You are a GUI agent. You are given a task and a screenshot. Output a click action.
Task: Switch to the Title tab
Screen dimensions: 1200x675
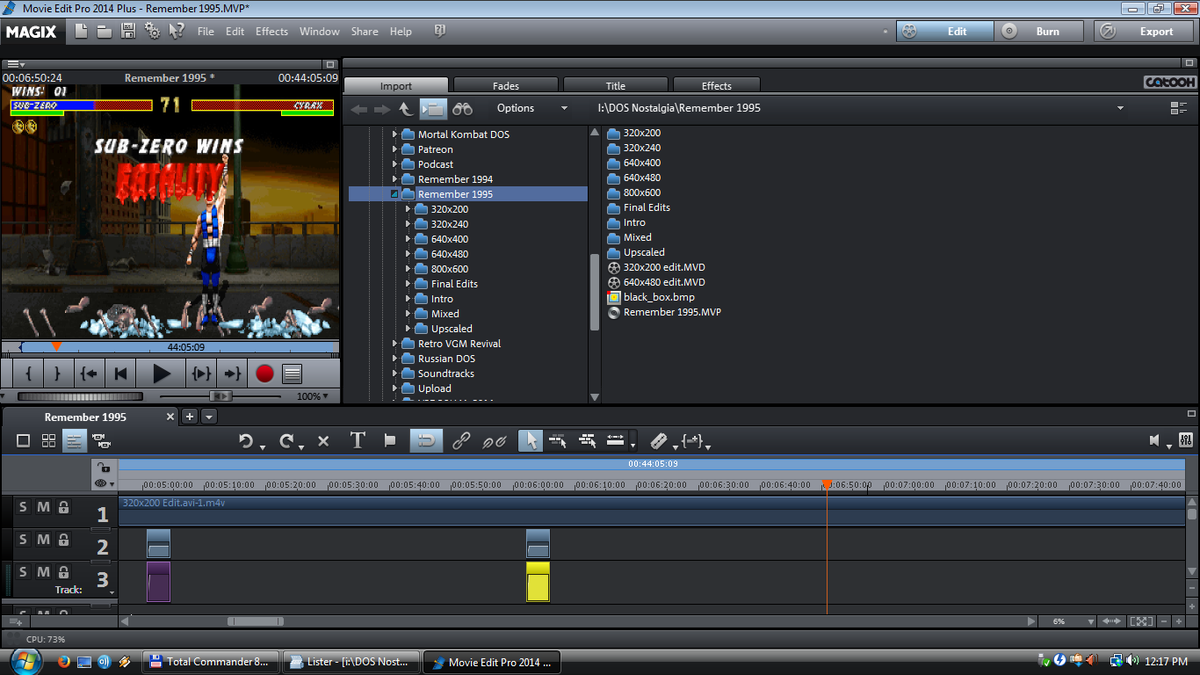pyautogui.click(x=616, y=85)
